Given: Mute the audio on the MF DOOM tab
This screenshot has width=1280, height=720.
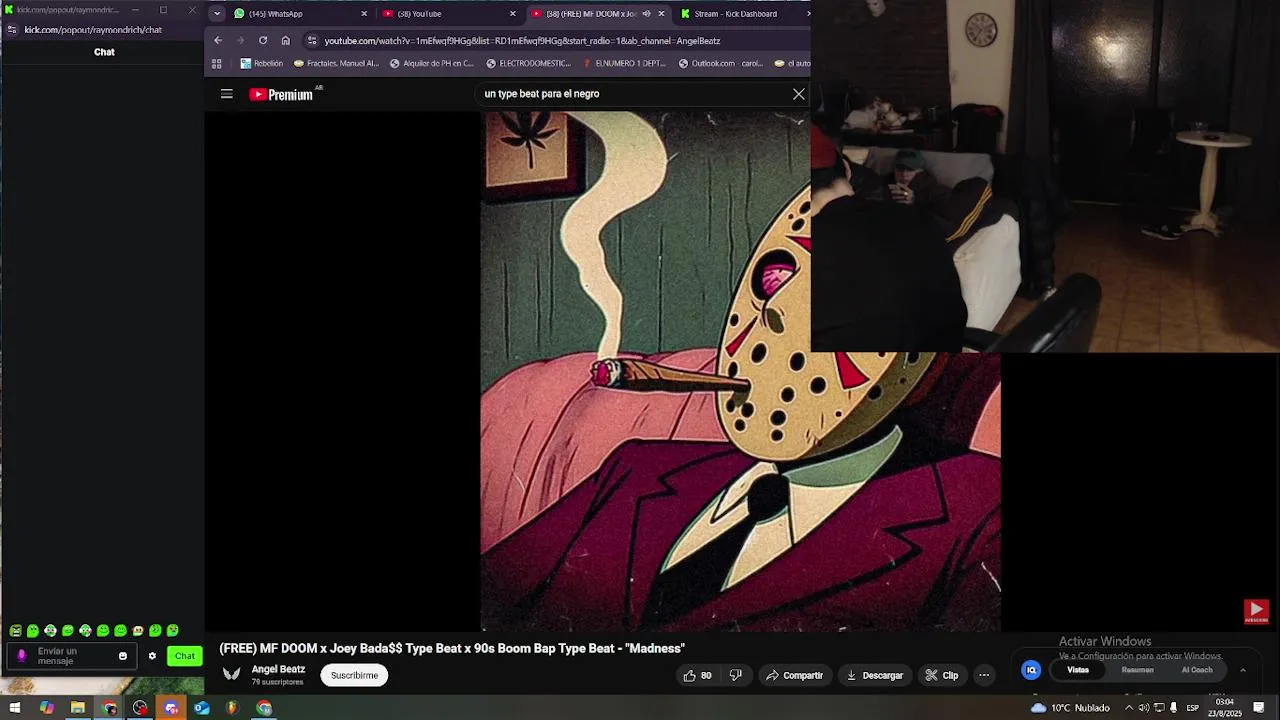Looking at the screenshot, I should pos(646,14).
